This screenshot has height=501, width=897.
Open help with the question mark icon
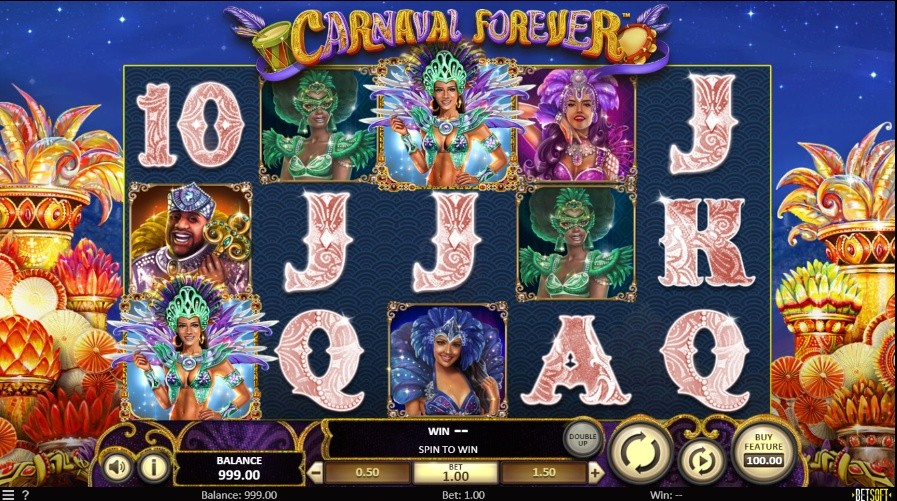[x=25, y=495]
